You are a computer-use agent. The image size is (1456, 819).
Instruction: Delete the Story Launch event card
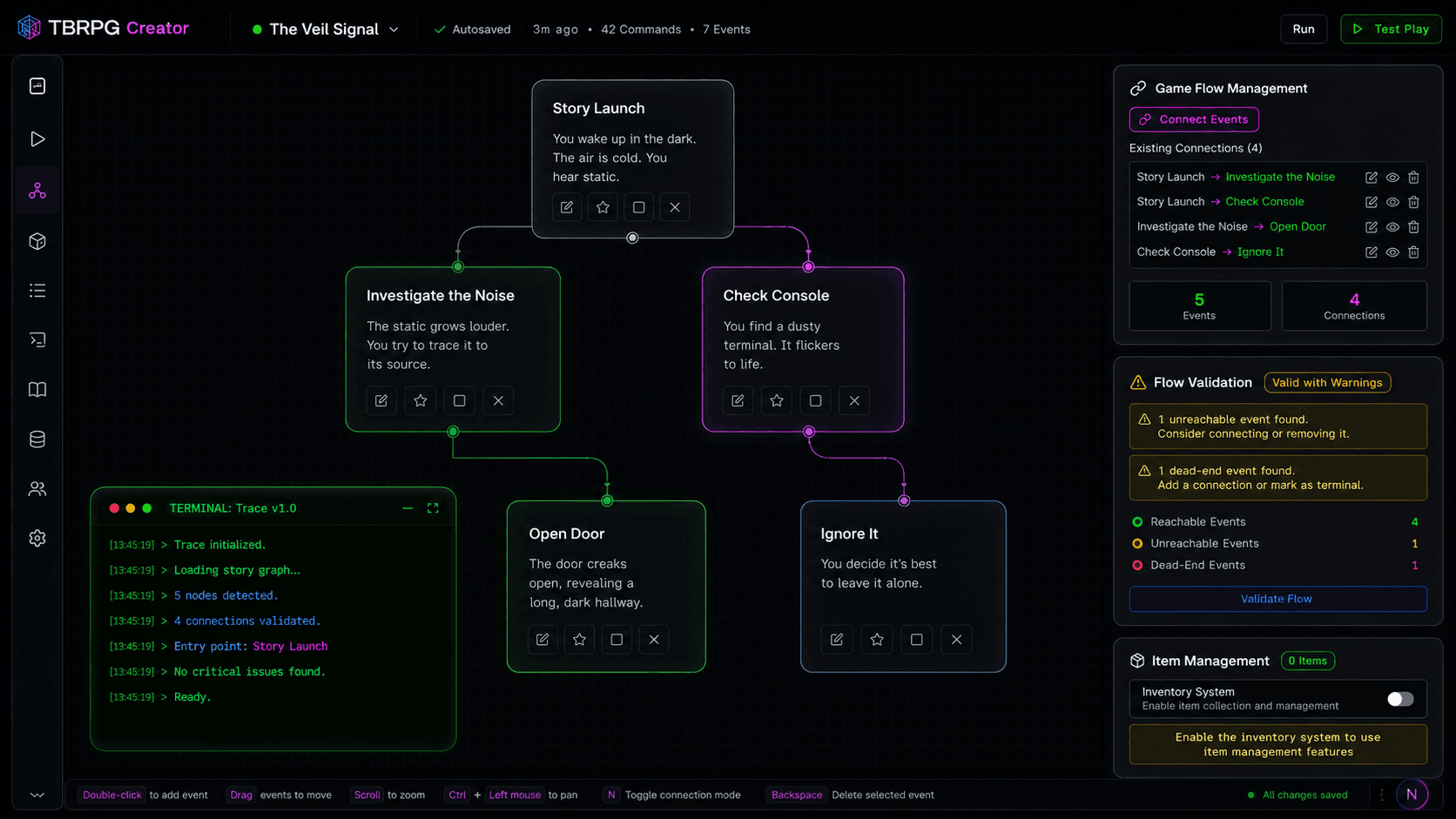675,207
